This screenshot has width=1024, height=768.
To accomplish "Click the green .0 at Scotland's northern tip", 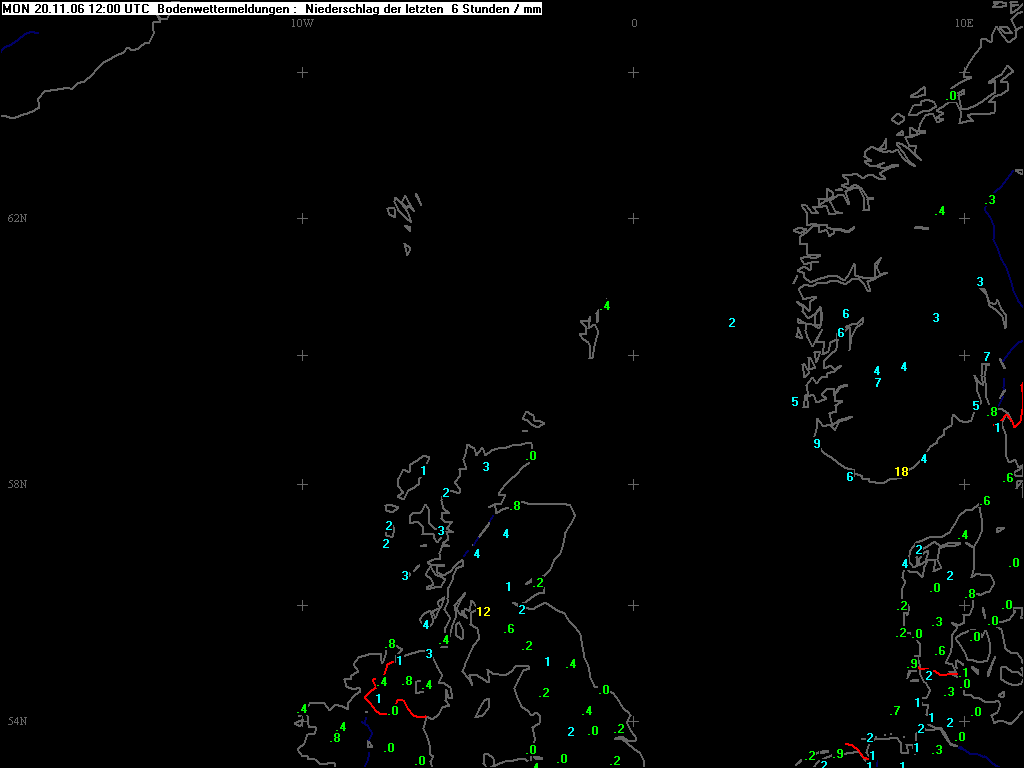I will (531, 456).
